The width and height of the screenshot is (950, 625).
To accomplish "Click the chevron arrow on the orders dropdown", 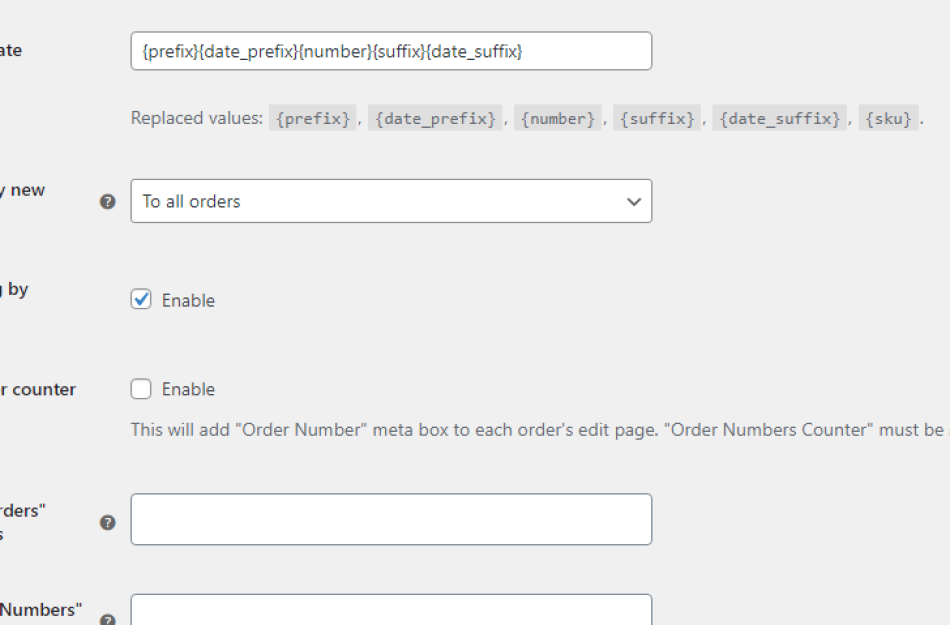I will click(x=633, y=201).
